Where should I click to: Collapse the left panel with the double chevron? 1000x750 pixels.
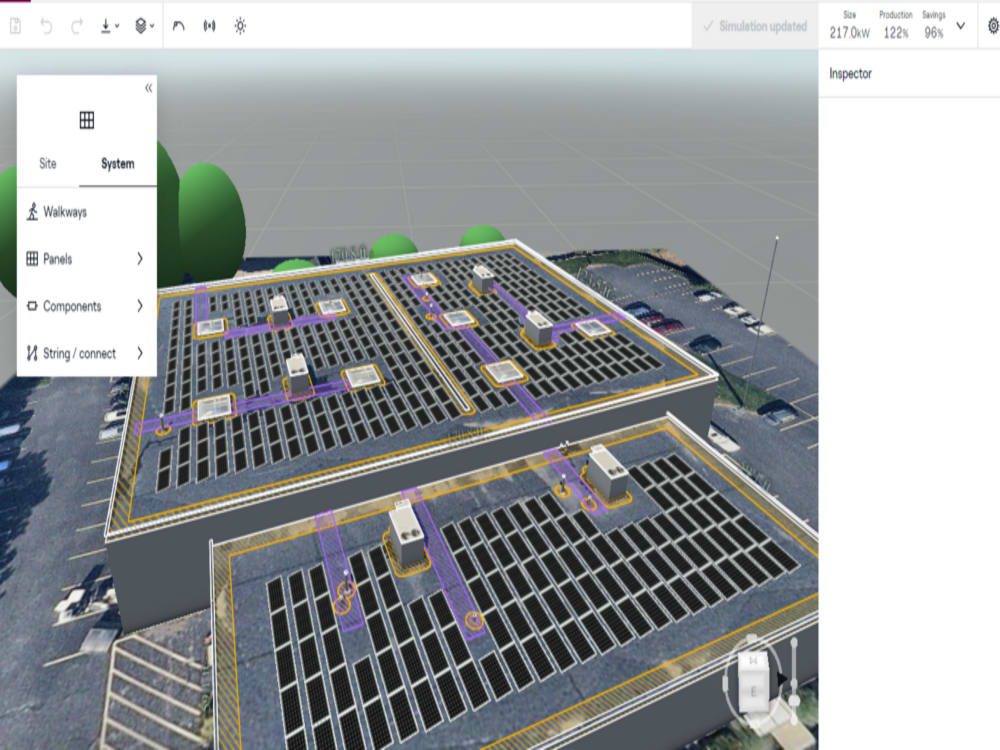[148, 88]
